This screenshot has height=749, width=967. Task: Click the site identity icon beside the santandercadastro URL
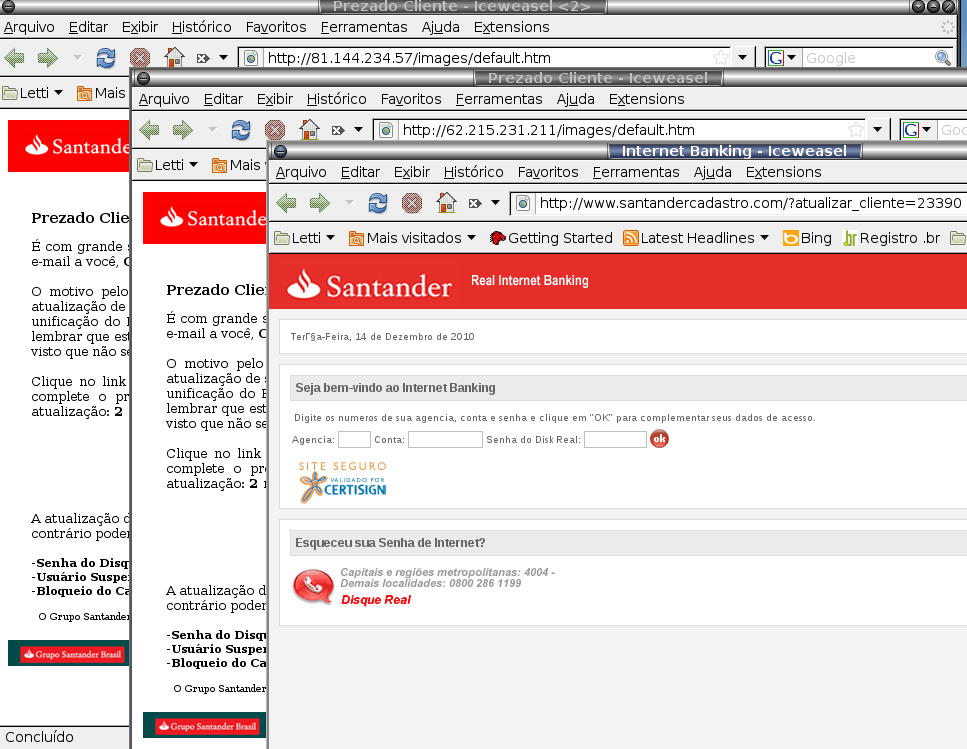(522, 203)
